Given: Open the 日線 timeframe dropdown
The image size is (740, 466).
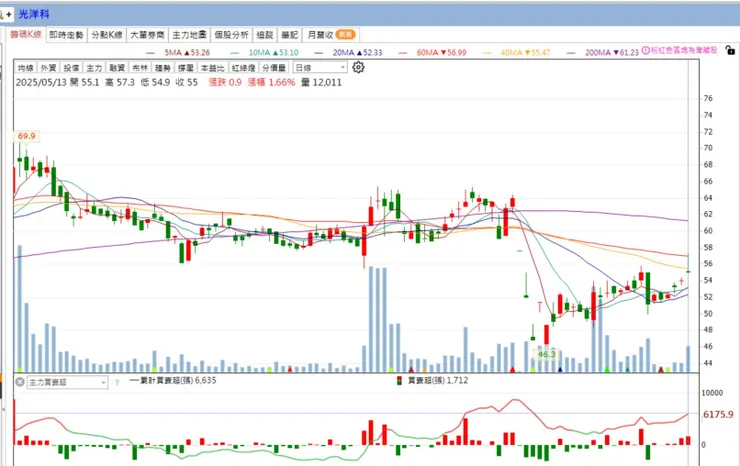Looking at the screenshot, I should pos(320,68).
